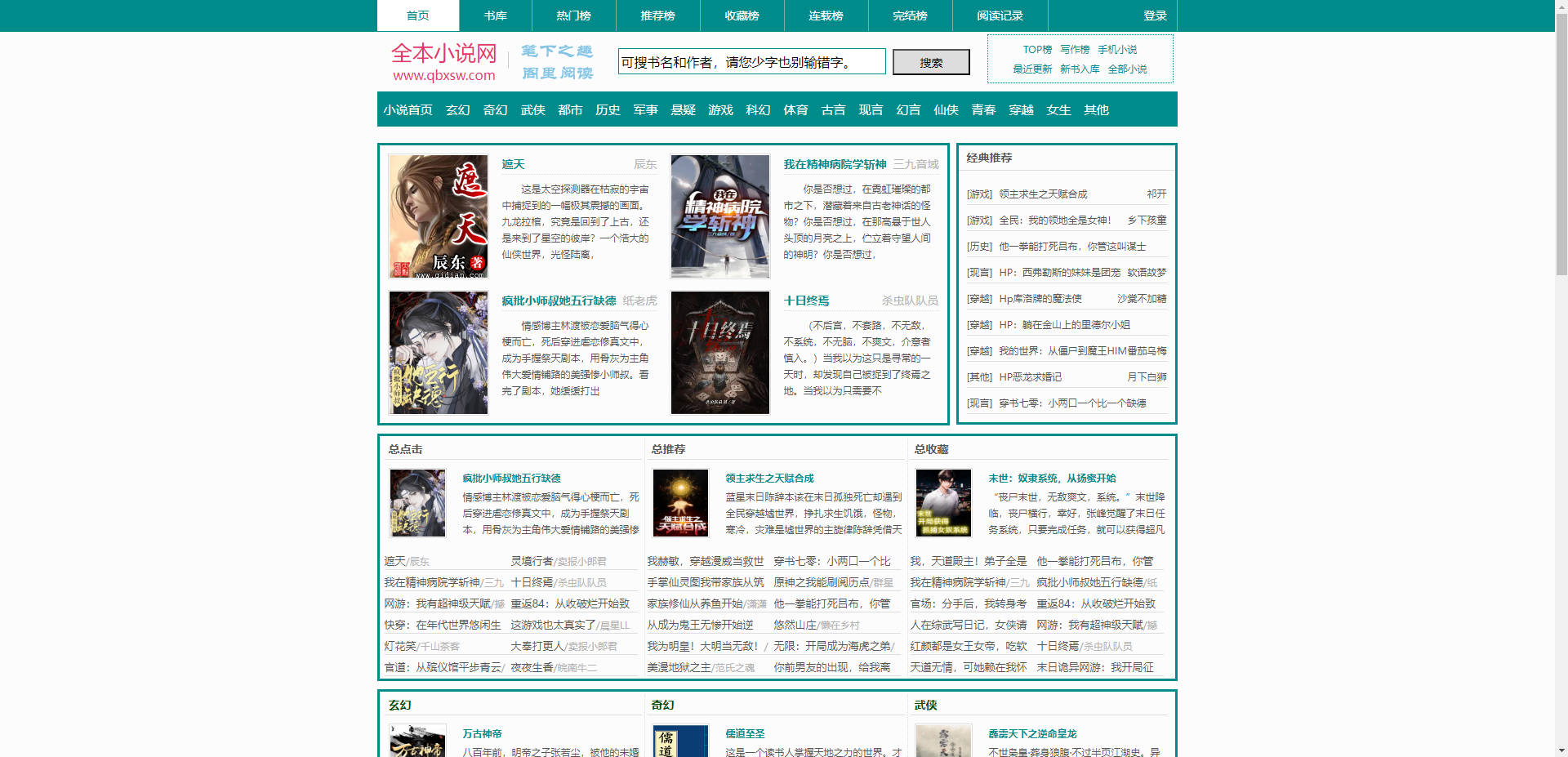Open the 末世 cover under 总收藏
This screenshot has width=1568, height=757.
pos(943,502)
